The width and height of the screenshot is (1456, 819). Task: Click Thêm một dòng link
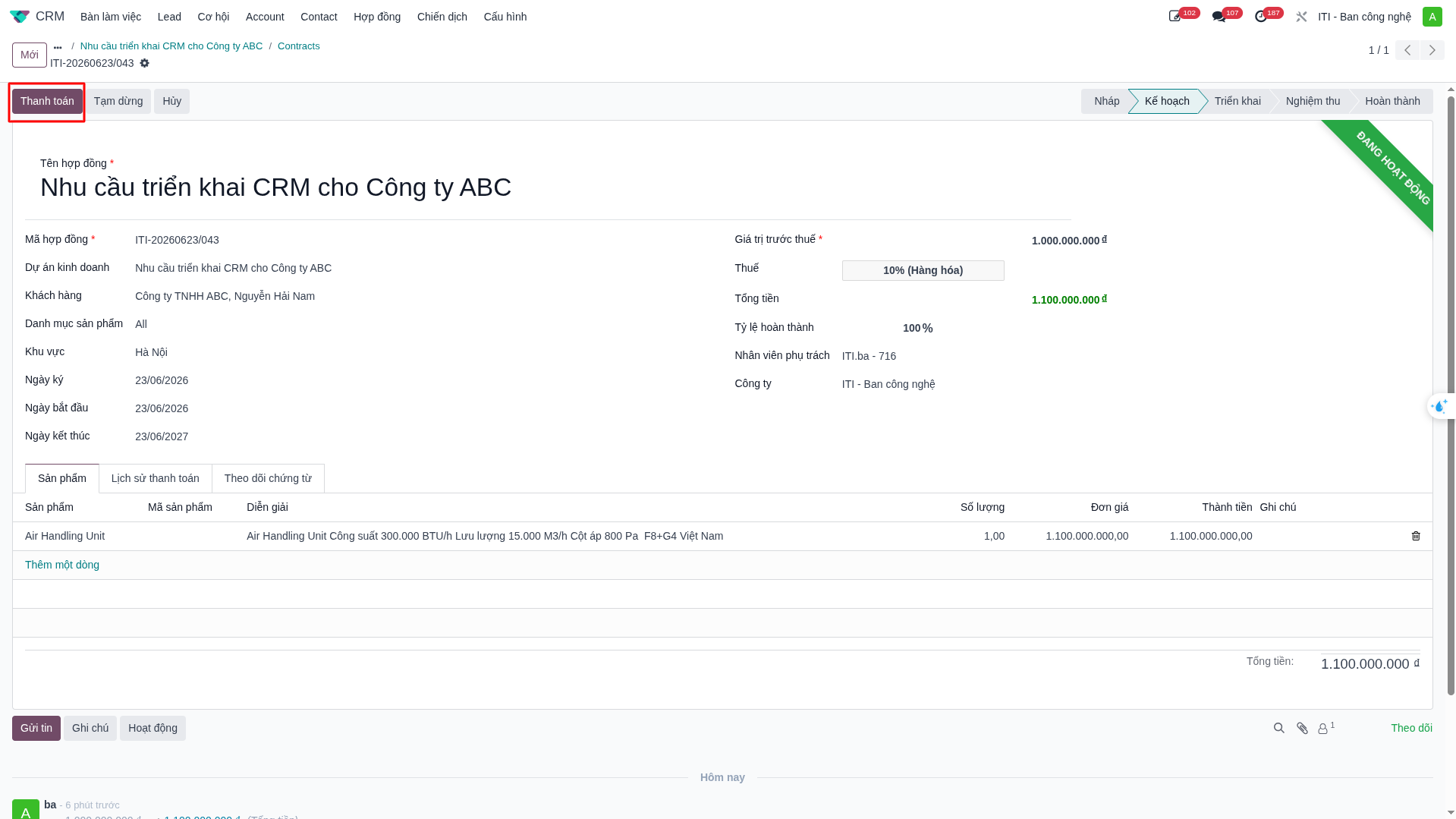tap(62, 565)
